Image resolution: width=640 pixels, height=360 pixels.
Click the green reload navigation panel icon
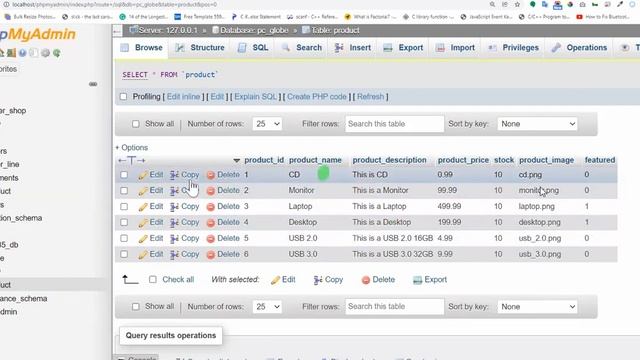pos(57,53)
